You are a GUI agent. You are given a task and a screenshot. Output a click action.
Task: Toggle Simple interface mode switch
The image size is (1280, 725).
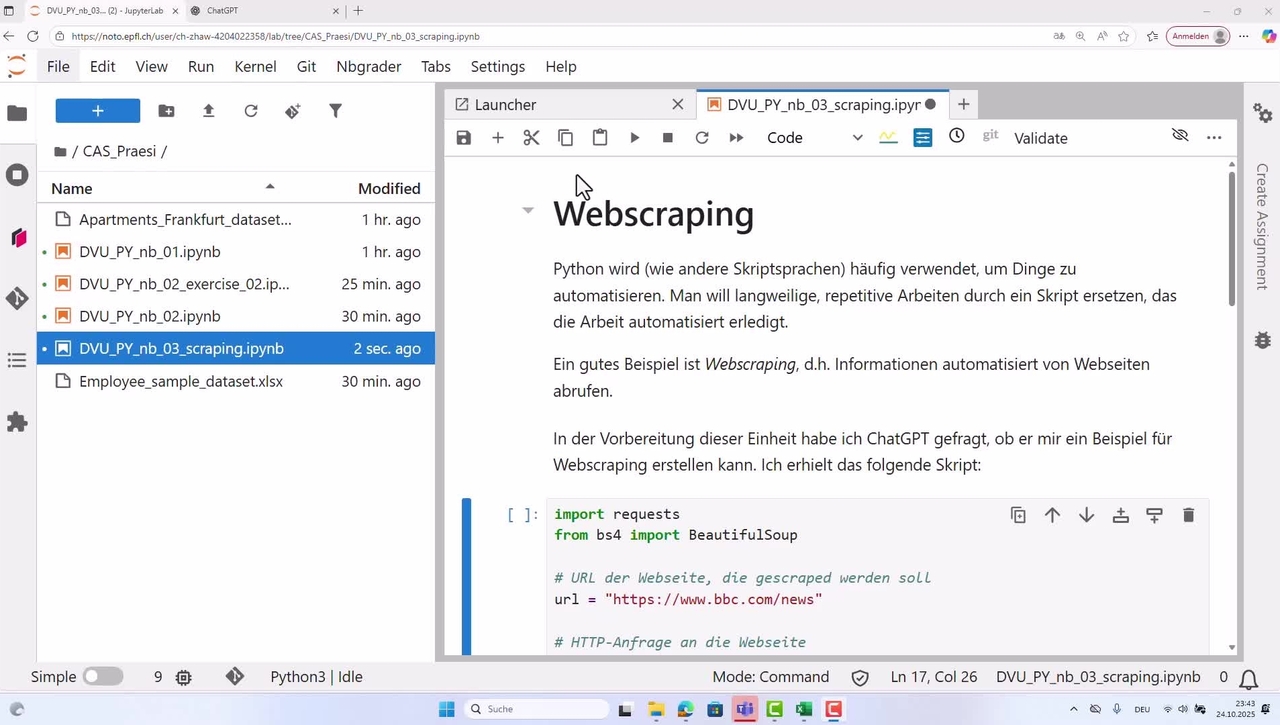(x=102, y=677)
